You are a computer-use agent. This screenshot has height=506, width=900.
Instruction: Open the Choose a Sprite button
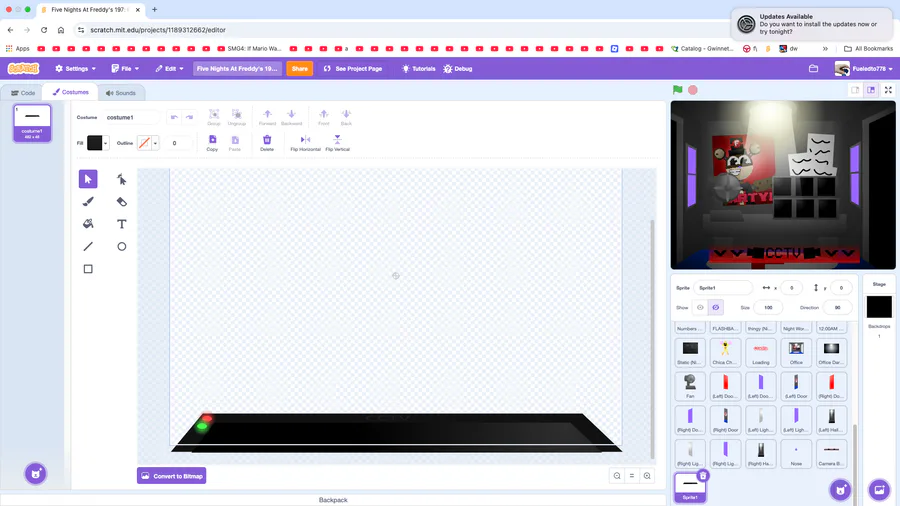(x=840, y=490)
